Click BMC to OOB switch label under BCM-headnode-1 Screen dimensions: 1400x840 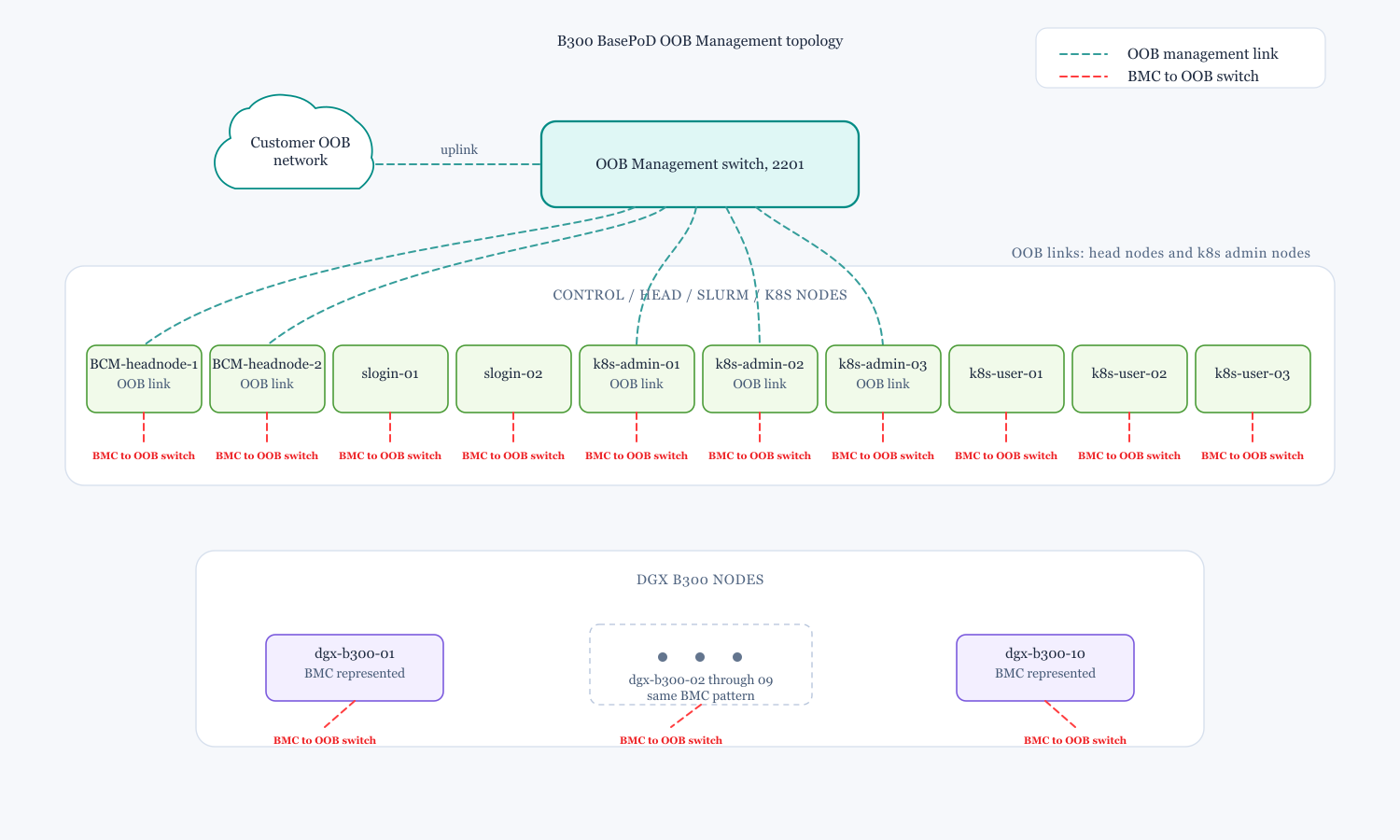pyautogui.click(x=144, y=455)
